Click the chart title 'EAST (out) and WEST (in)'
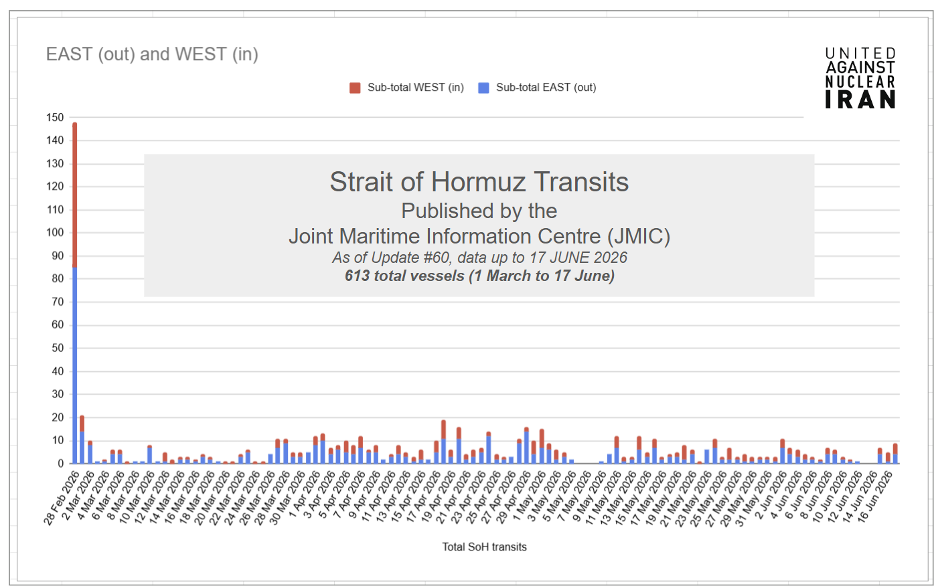The width and height of the screenshot is (936, 588). pyautogui.click(x=152, y=54)
